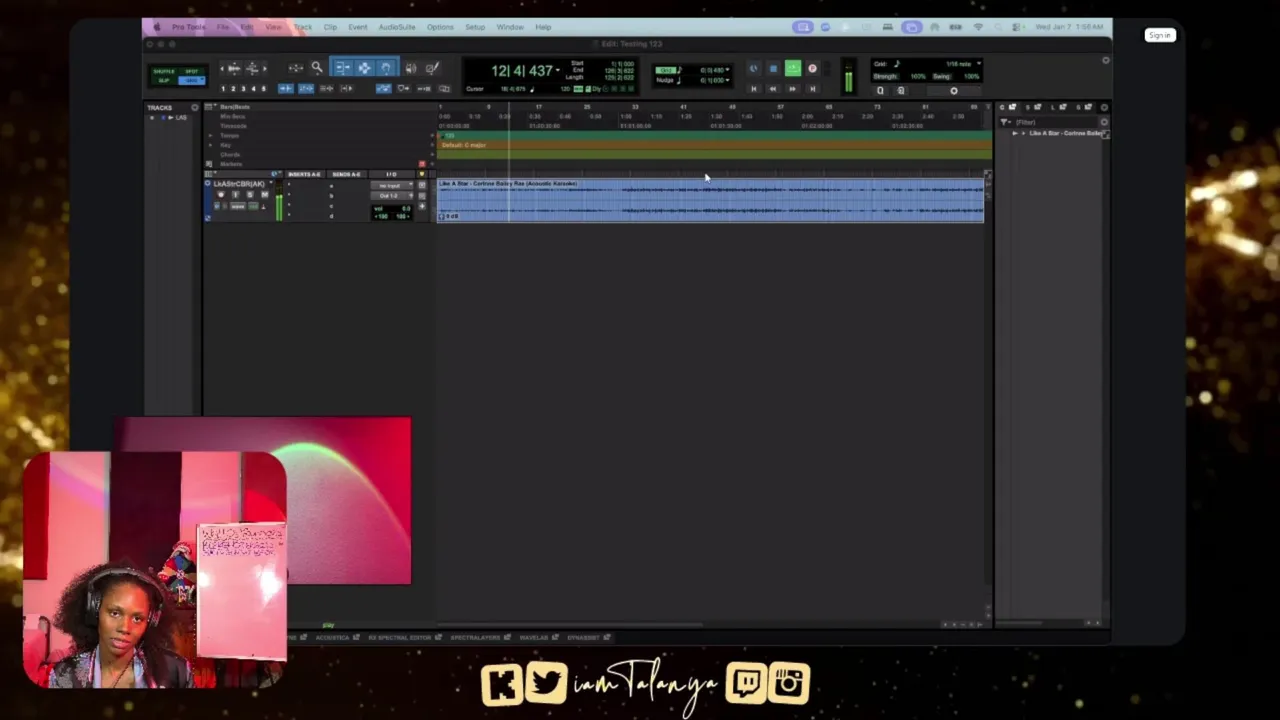This screenshot has width=1280, height=720.
Task: Open the Window menu
Action: pyautogui.click(x=509, y=27)
